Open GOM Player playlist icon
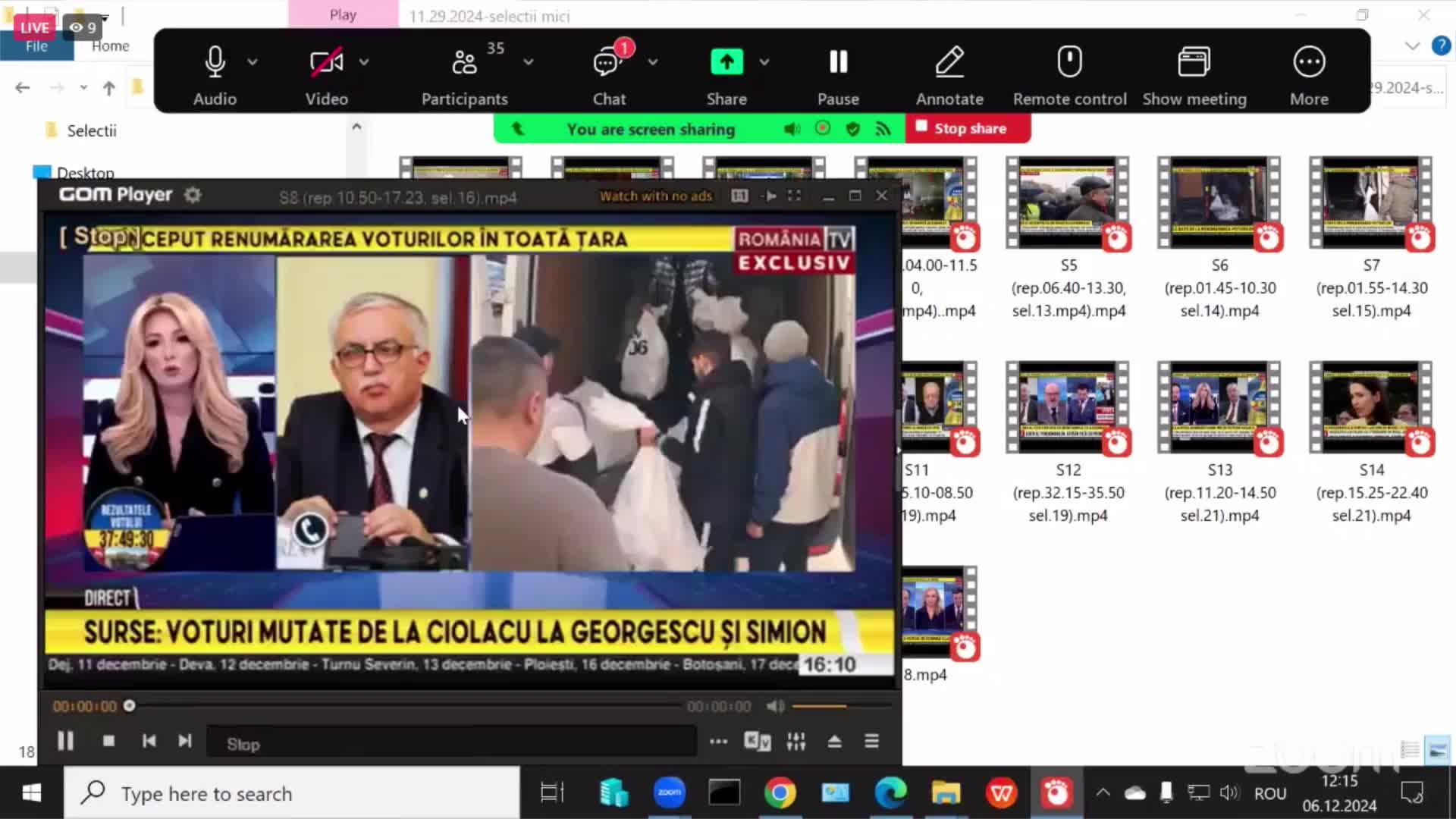Screen dimensions: 1456x819 (x=871, y=741)
